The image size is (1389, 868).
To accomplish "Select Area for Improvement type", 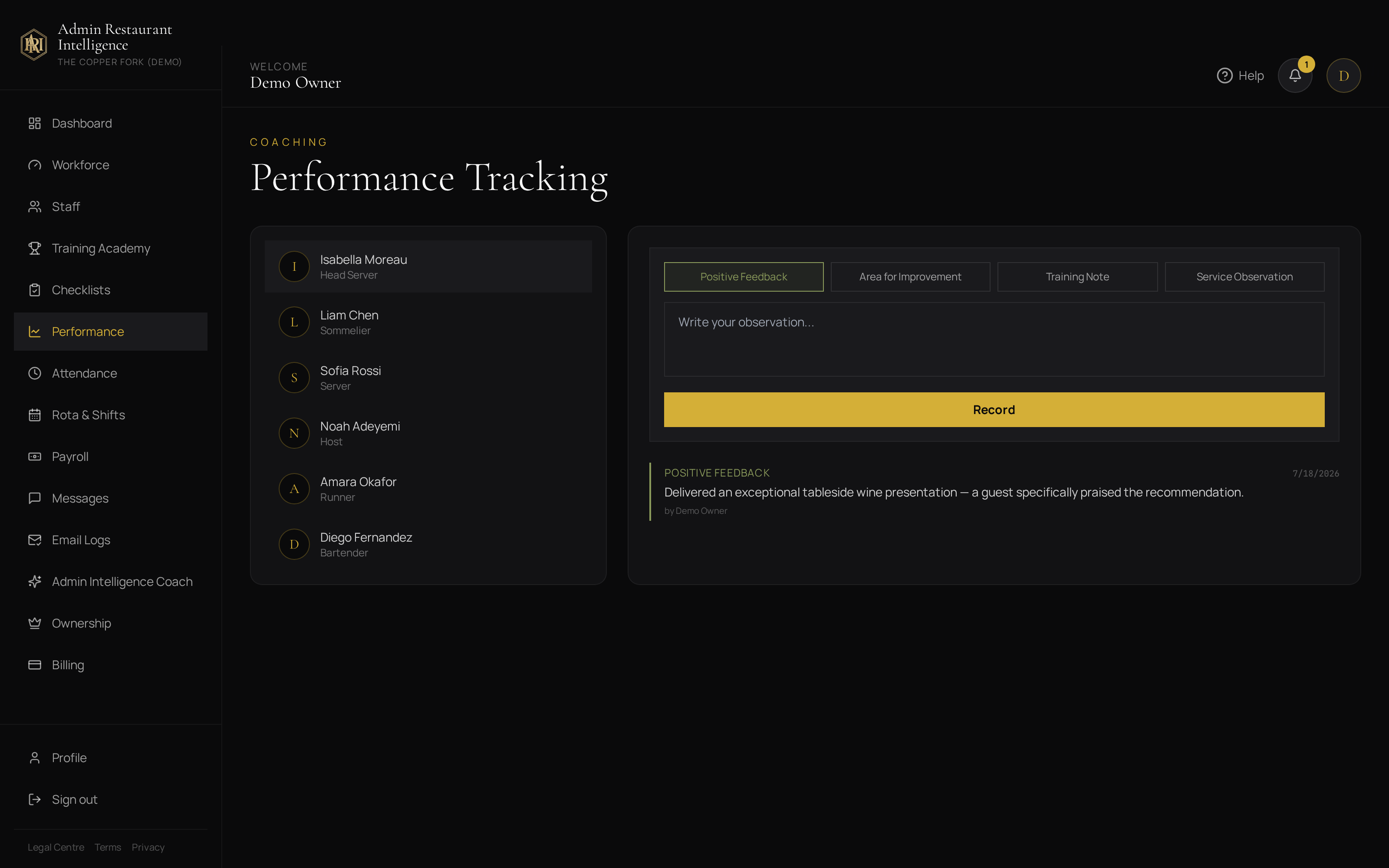I will point(910,277).
